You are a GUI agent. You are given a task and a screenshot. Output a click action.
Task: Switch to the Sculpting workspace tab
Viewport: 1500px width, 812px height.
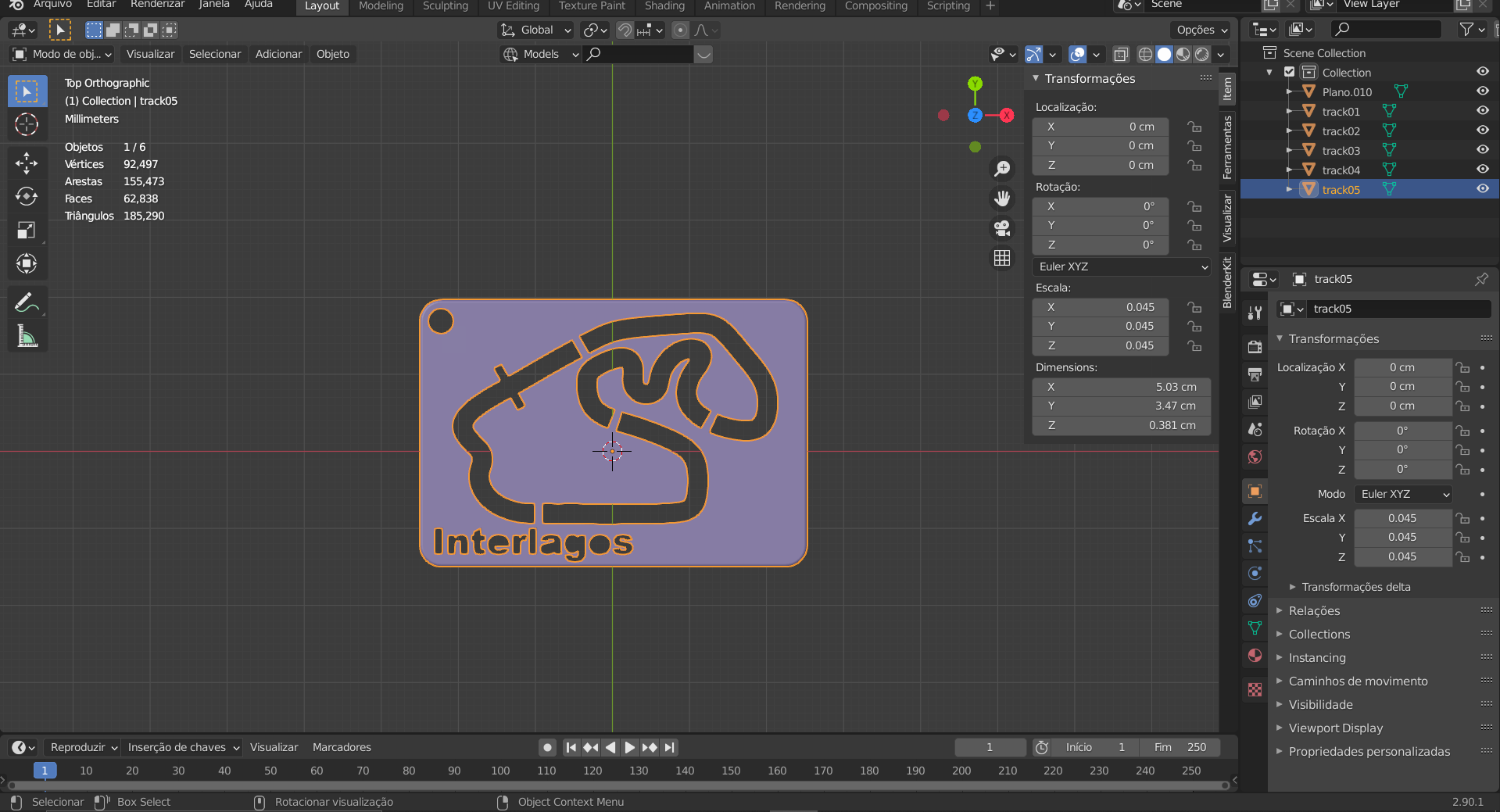[x=445, y=6]
